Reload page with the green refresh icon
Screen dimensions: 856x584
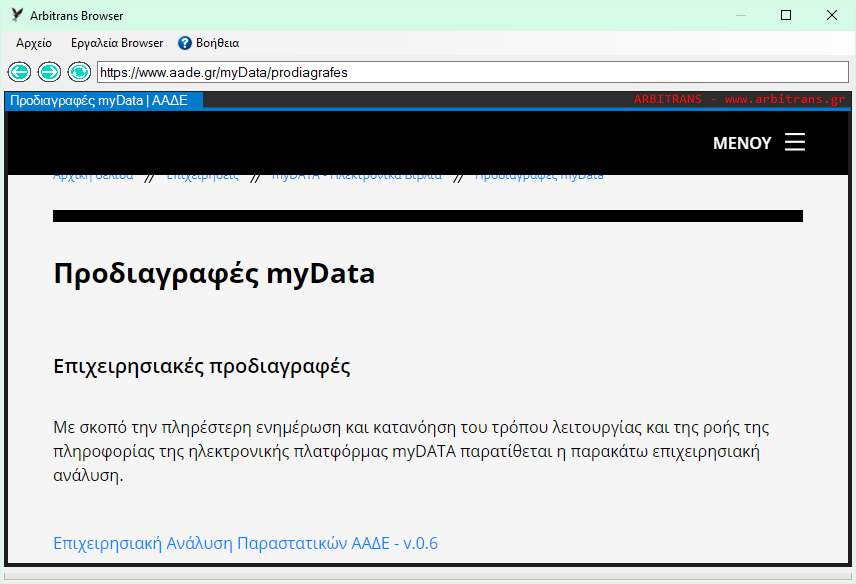click(x=79, y=72)
